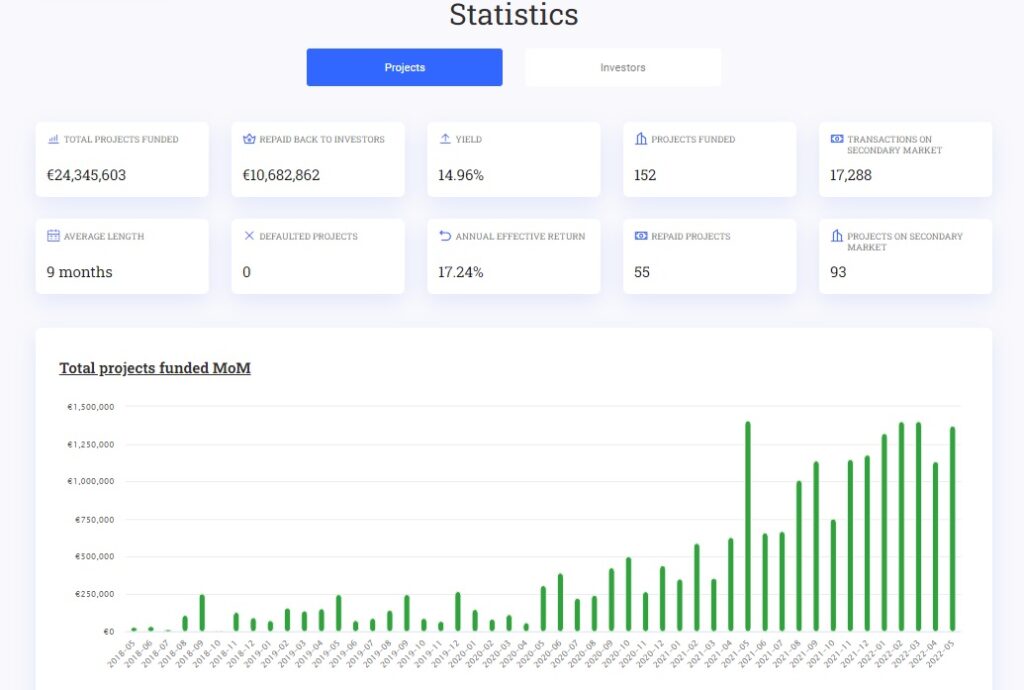Click the DEFAULTED PROJECTS label

pos(308,236)
